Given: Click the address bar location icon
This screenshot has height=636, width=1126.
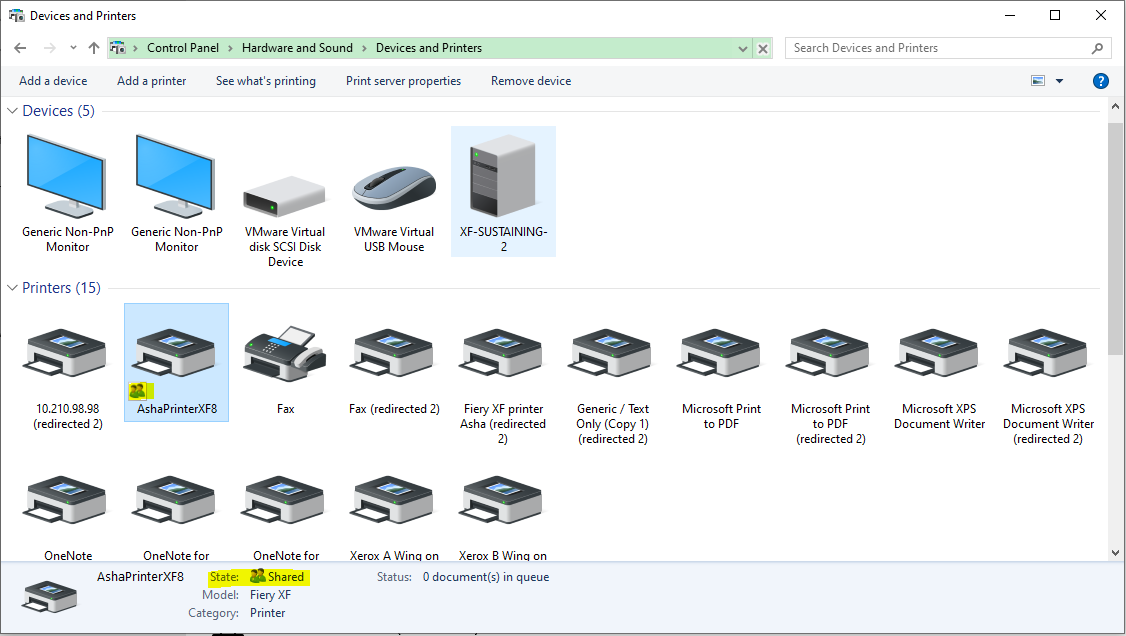Looking at the screenshot, I should (x=118, y=48).
